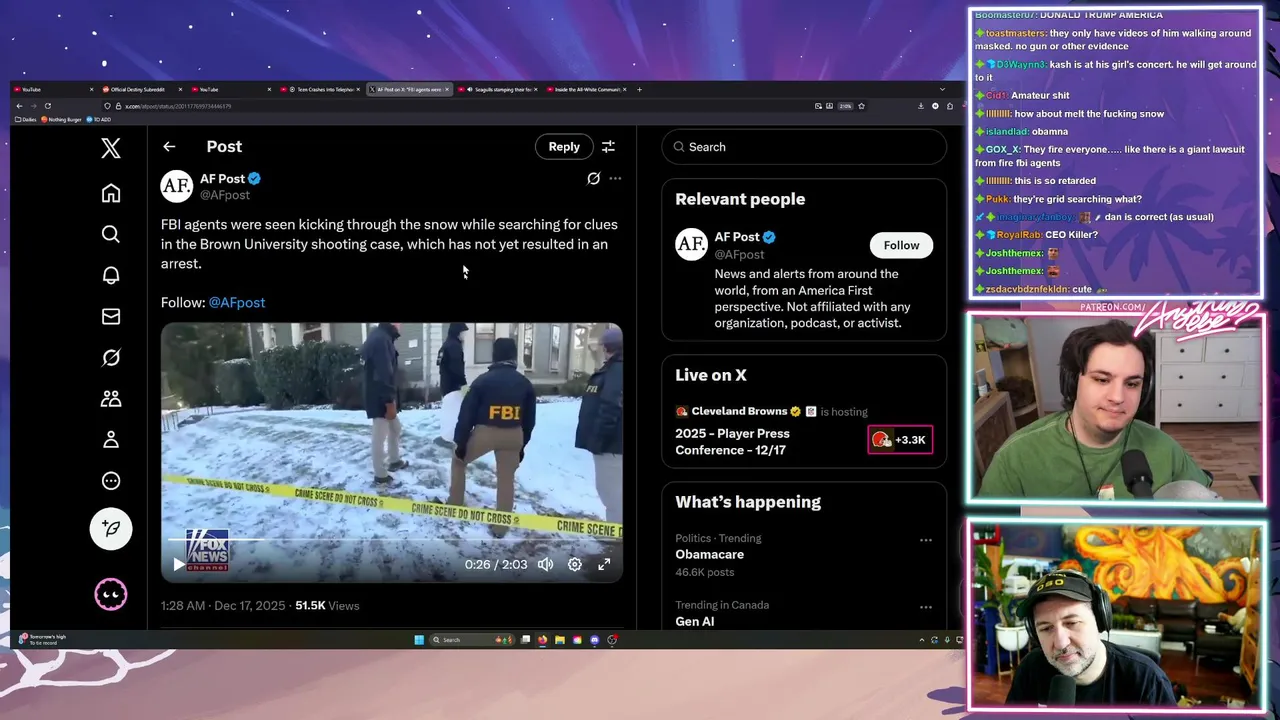Open Discord from the taskbar
This screenshot has height=720, width=1280.
(x=594, y=640)
